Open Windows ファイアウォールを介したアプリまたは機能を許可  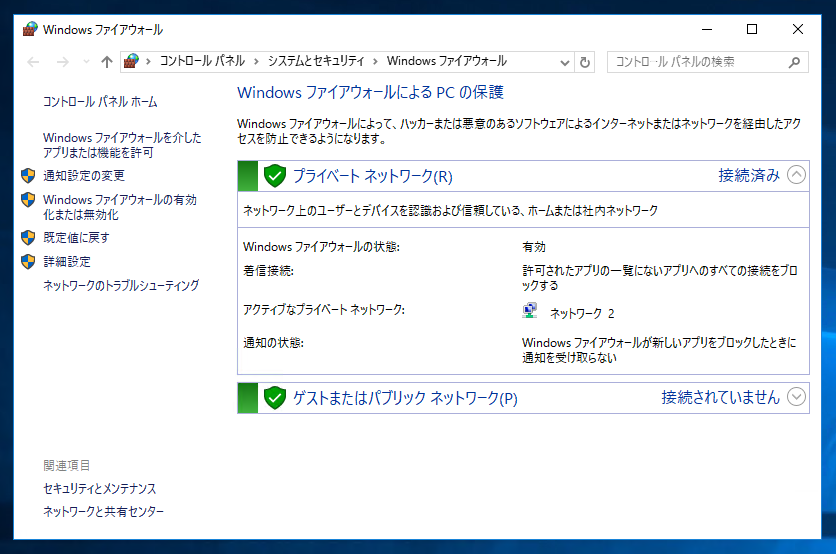point(122,145)
